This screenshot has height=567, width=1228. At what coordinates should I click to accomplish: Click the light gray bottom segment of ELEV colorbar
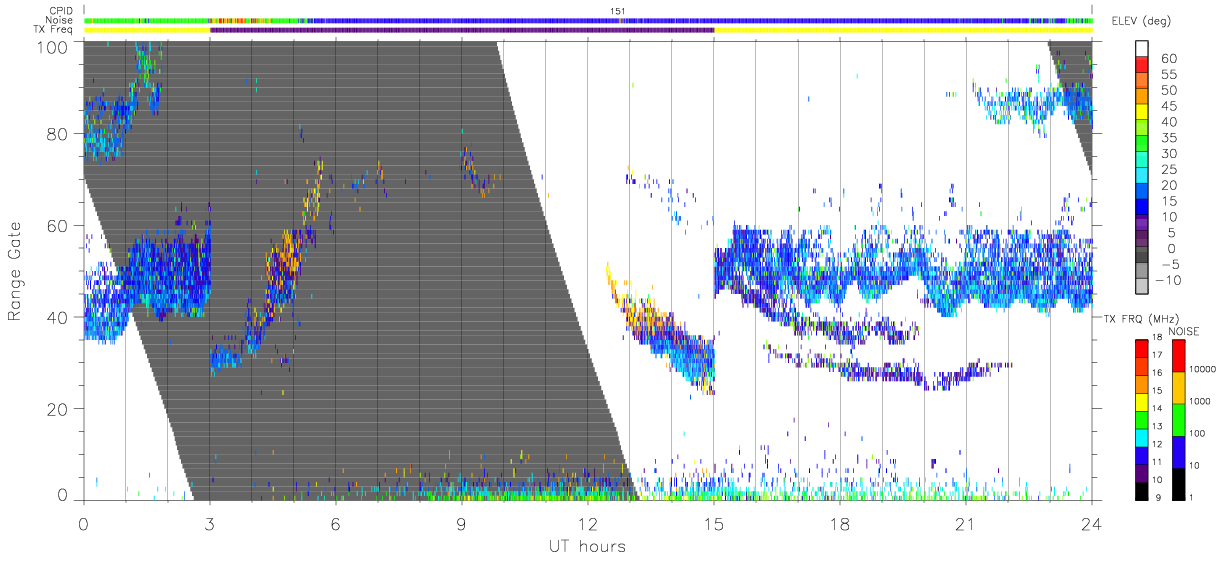(1142, 287)
